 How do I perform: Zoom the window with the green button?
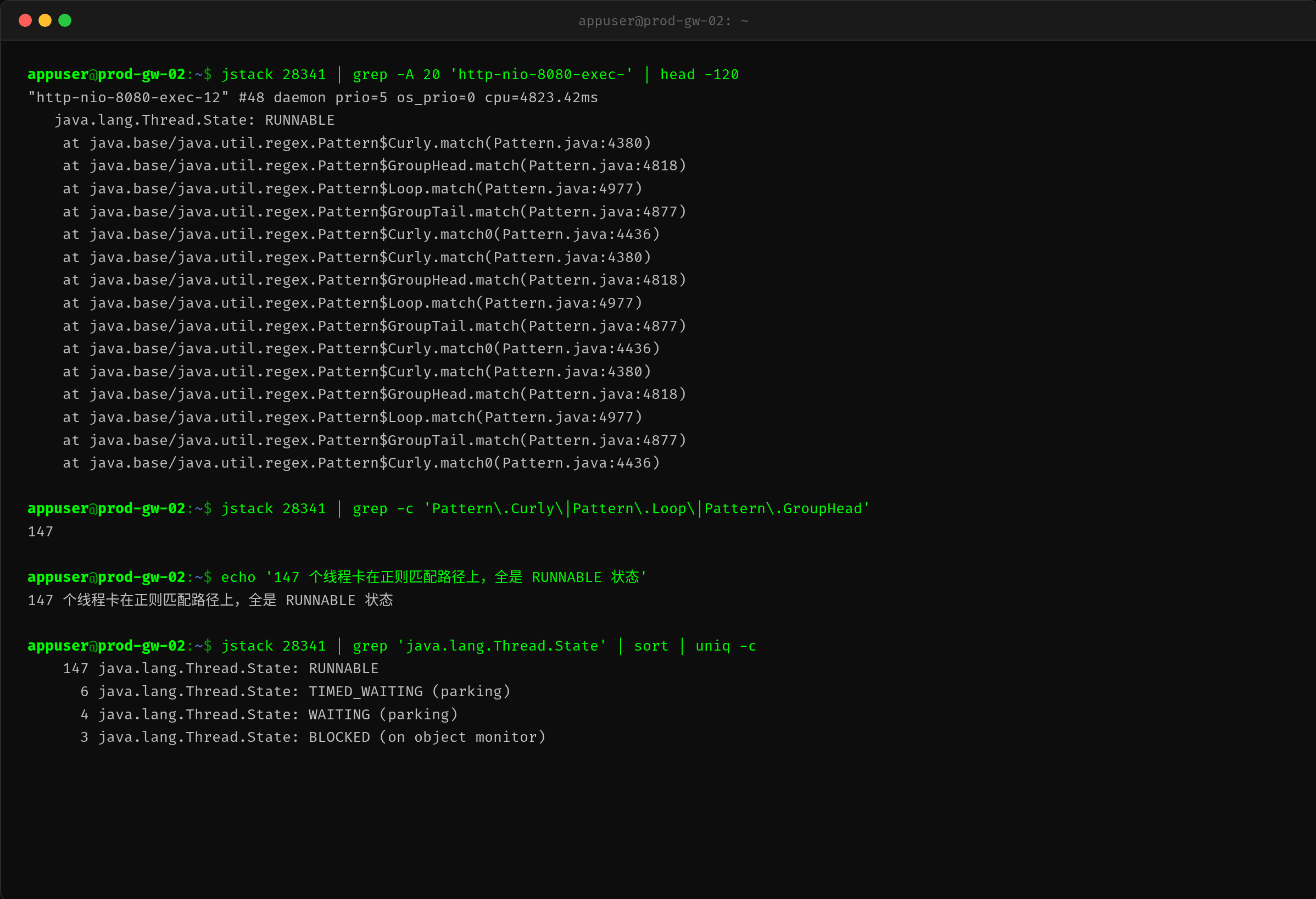pos(65,20)
